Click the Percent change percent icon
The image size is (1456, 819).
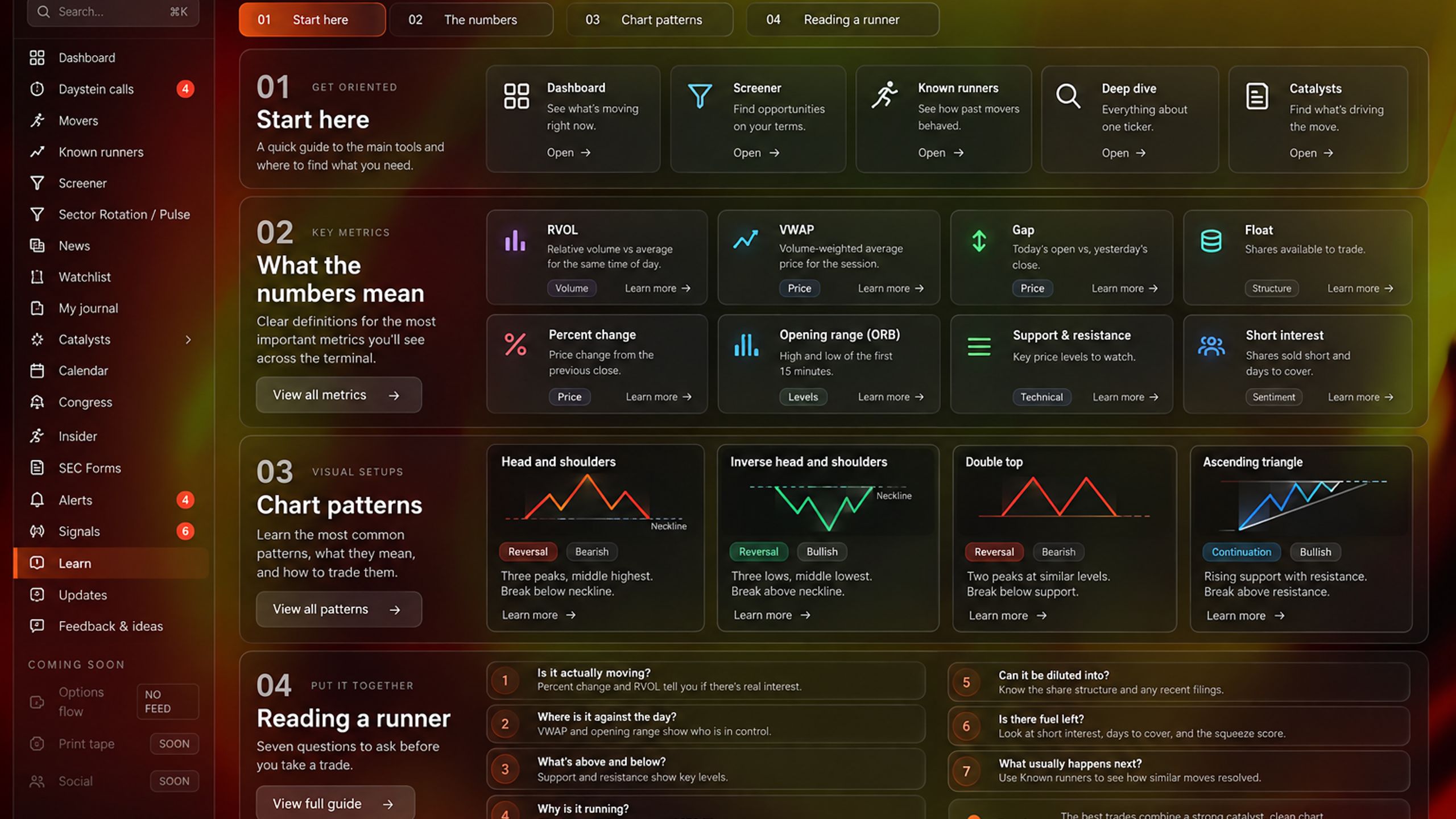(515, 345)
